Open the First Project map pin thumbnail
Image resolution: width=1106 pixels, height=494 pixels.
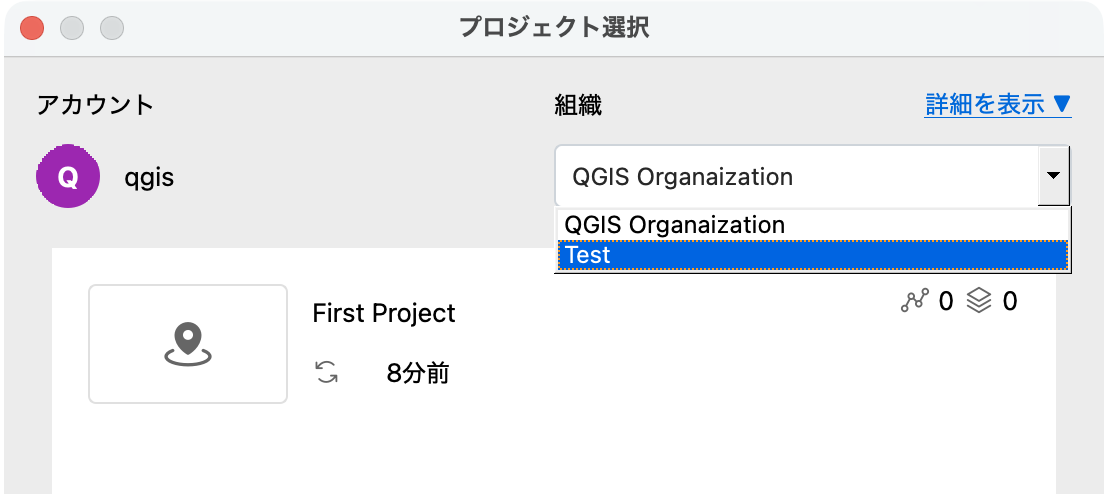pos(188,344)
